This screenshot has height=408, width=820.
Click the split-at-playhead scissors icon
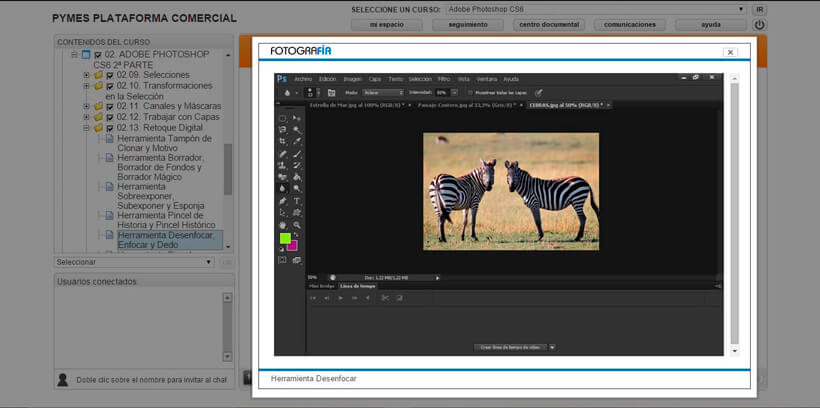(385, 298)
